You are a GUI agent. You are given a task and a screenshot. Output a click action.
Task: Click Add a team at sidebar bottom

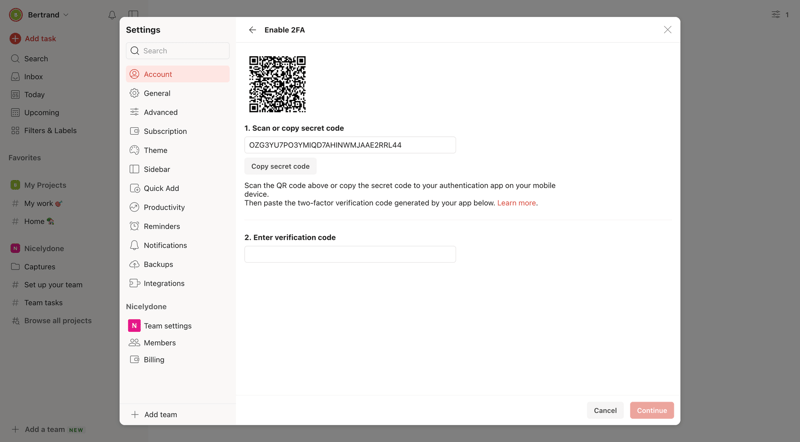[45, 429]
